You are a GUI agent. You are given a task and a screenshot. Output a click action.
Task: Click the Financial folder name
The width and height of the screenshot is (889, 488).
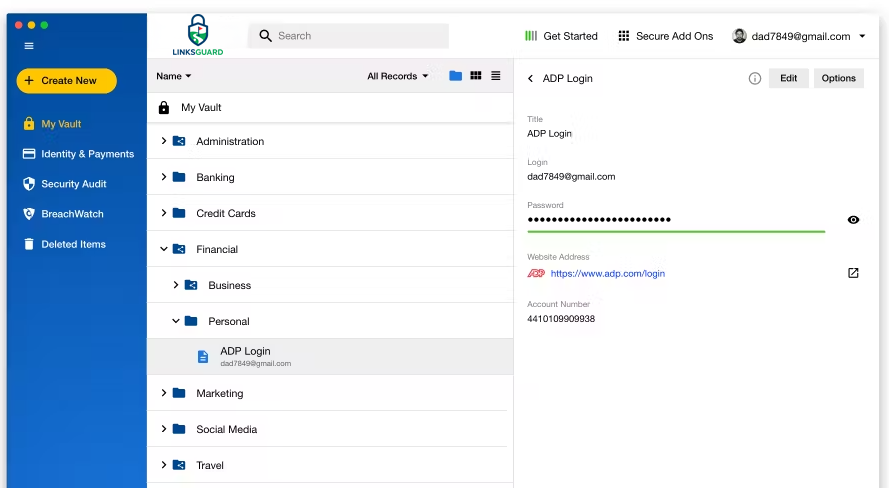(x=217, y=249)
